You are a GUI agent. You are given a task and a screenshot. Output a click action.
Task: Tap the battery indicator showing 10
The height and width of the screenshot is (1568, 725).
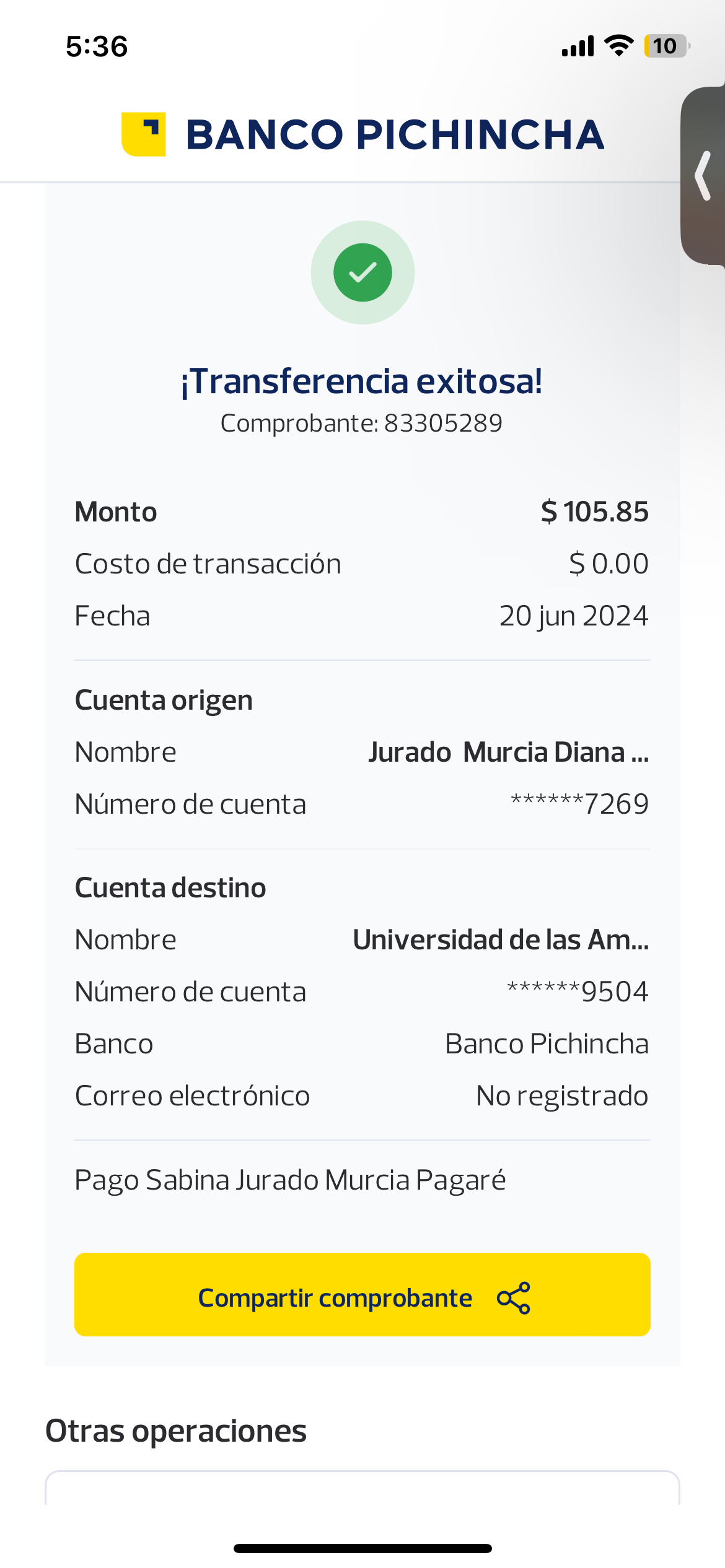(x=666, y=46)
